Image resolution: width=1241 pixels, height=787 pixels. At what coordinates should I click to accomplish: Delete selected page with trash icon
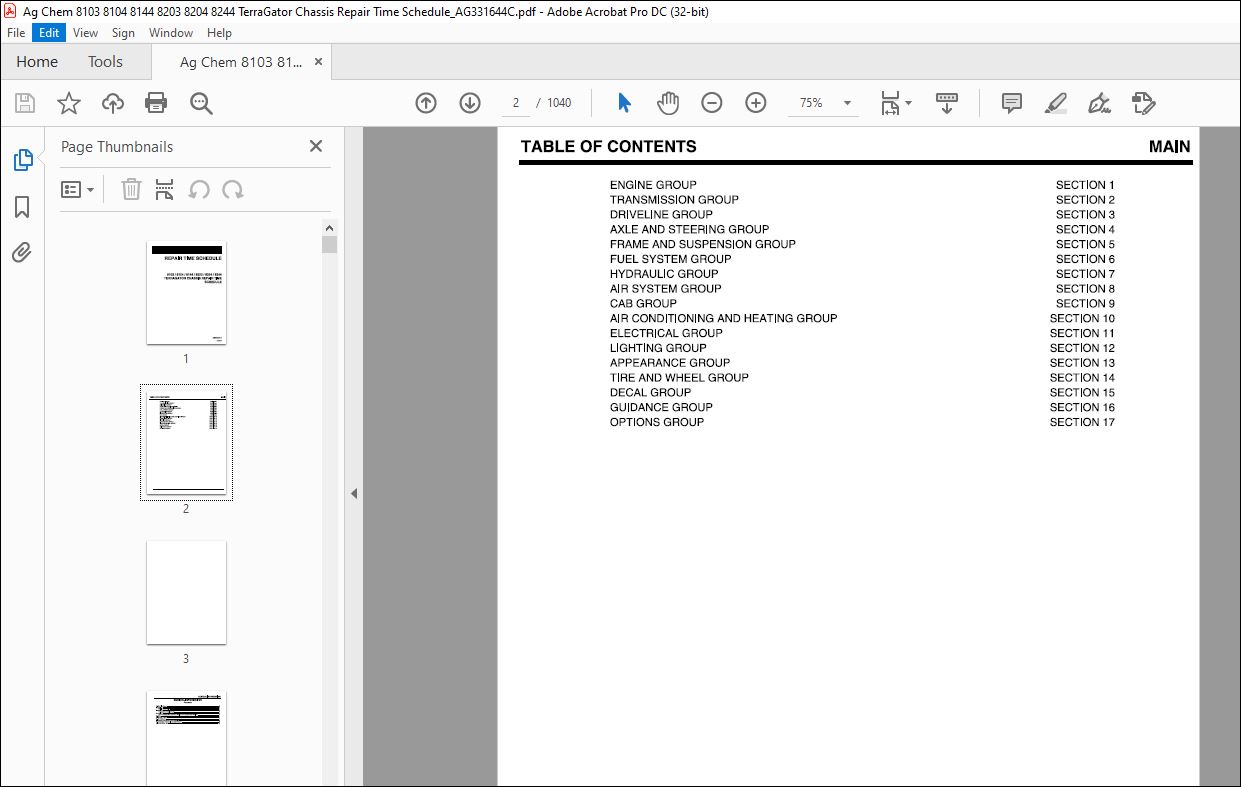tap(131, 189)
